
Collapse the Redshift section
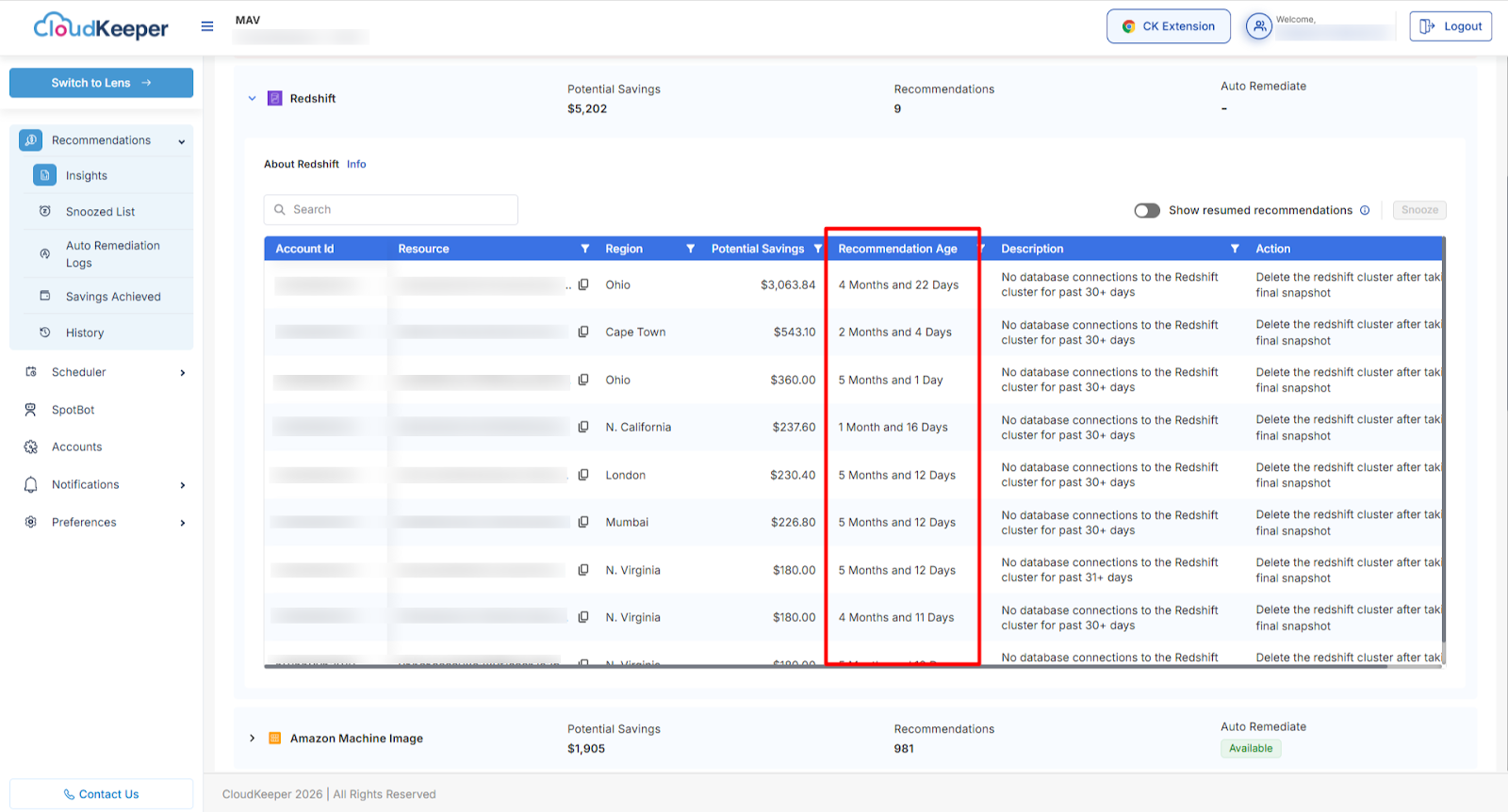[x=252, y=98]
